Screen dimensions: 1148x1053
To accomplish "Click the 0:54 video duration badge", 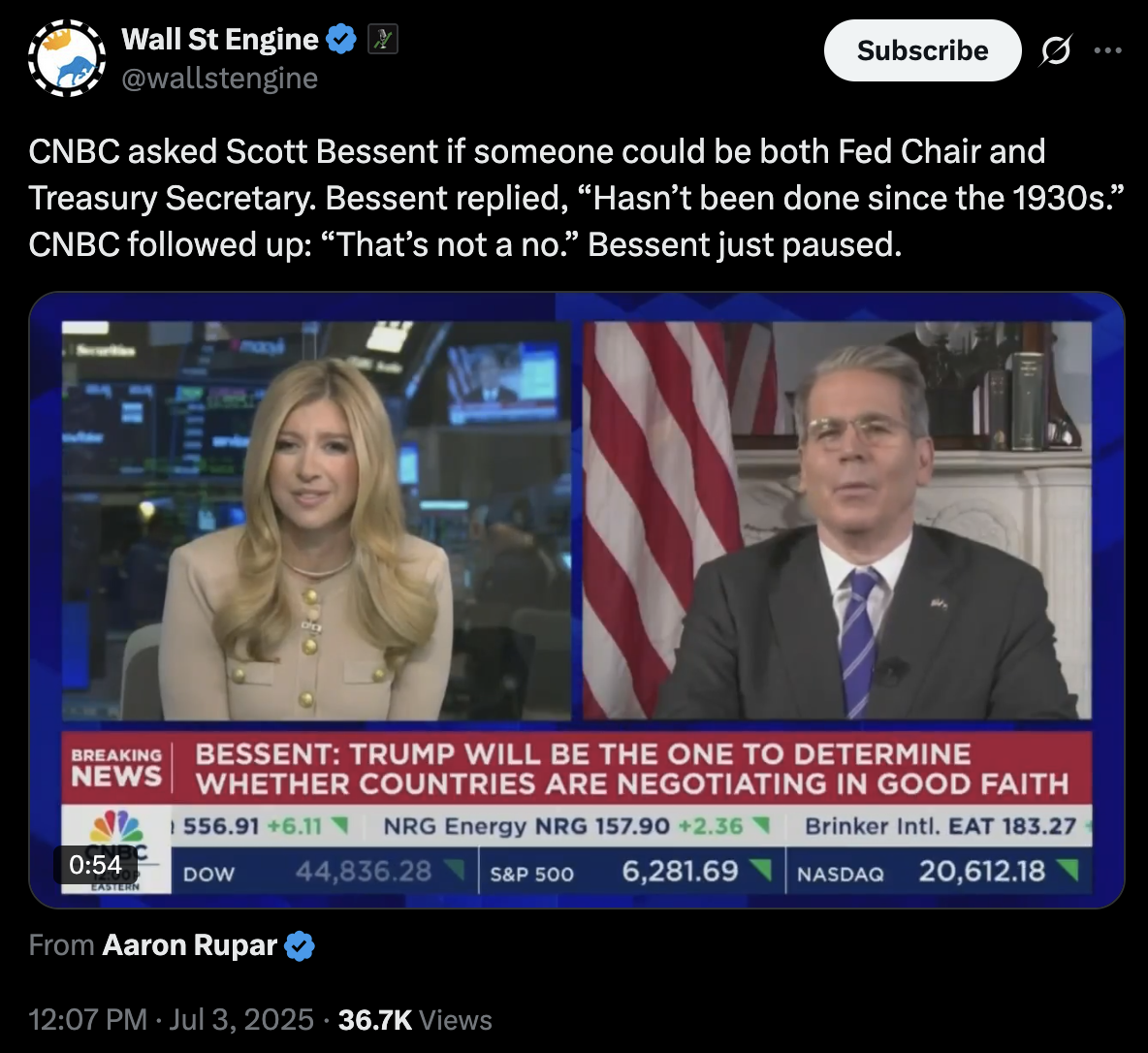I will tap(95, 865).
